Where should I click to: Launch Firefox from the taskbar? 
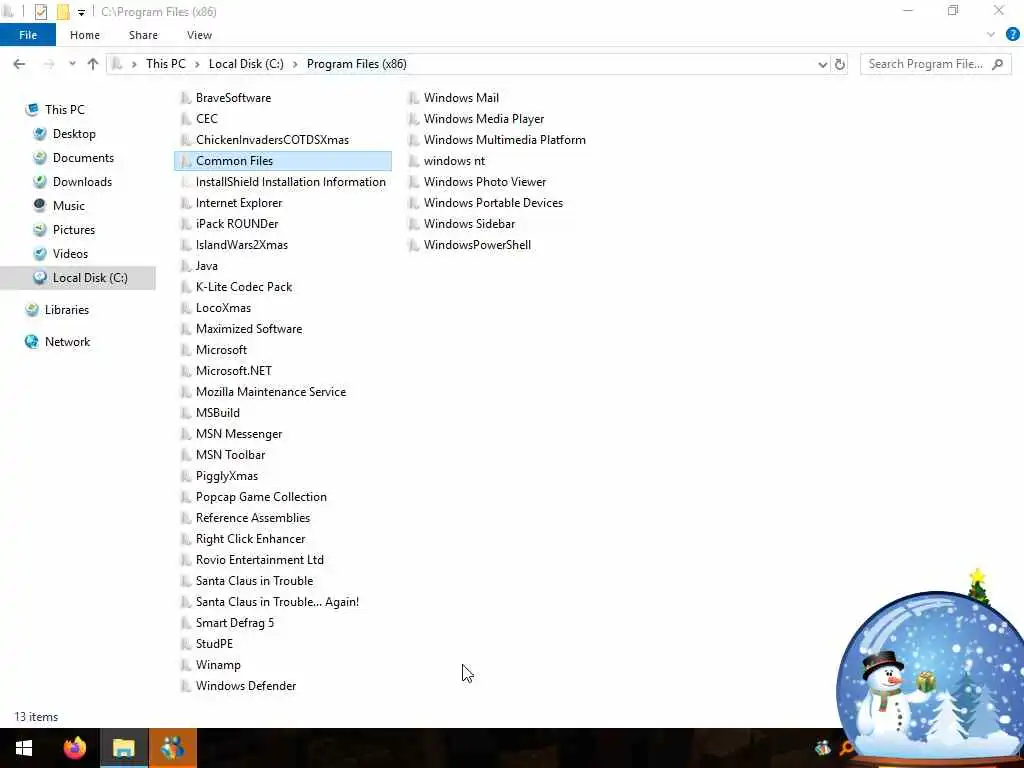pyautogui.click(x=74, y=748)
